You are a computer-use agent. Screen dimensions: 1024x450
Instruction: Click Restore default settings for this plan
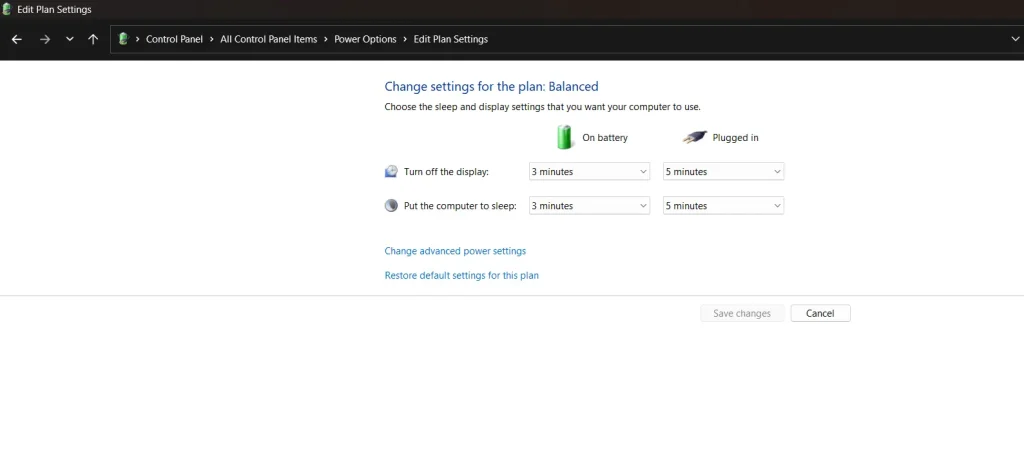coord(462,276)
